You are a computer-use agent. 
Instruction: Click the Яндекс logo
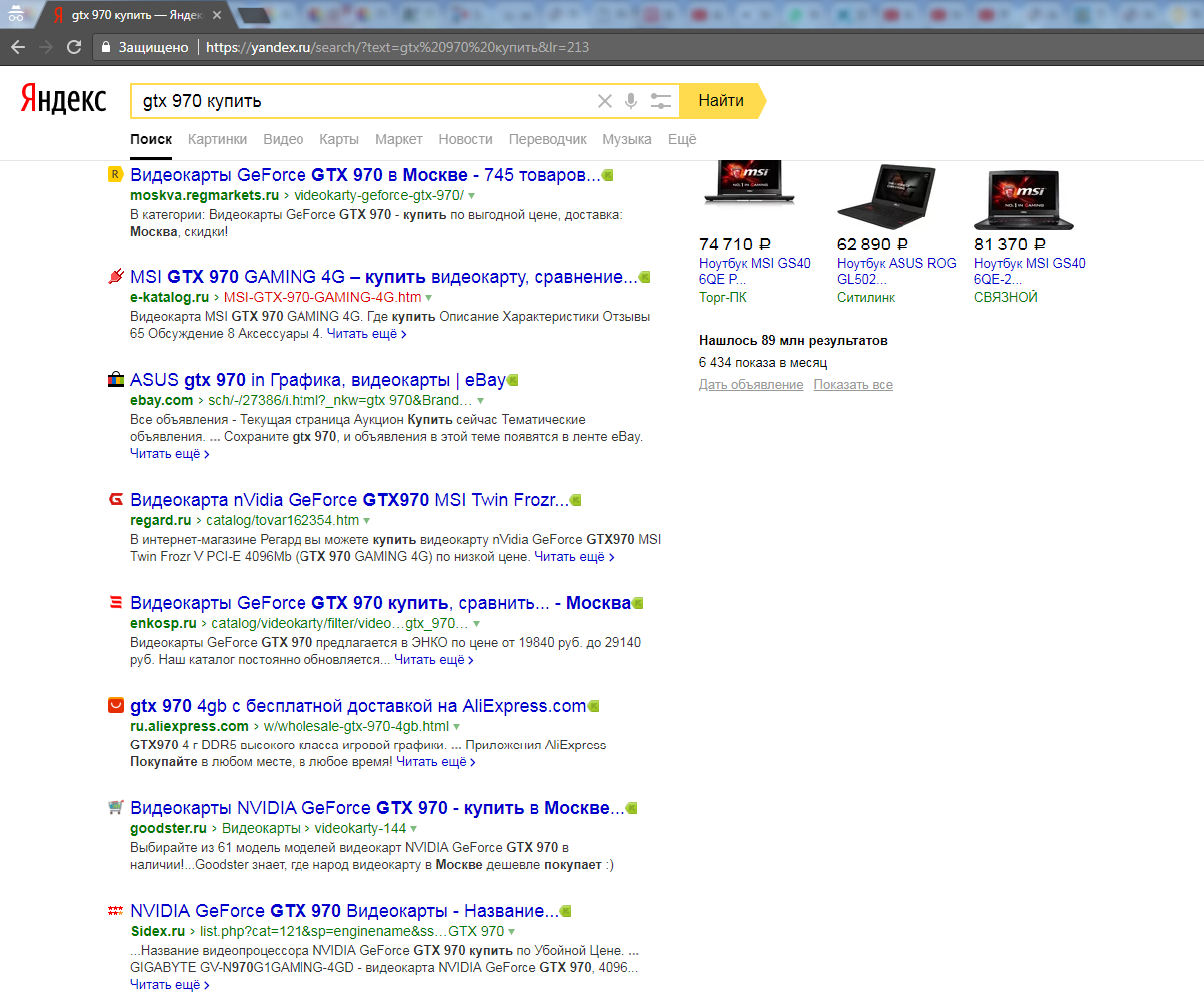(x=64, y=99)
